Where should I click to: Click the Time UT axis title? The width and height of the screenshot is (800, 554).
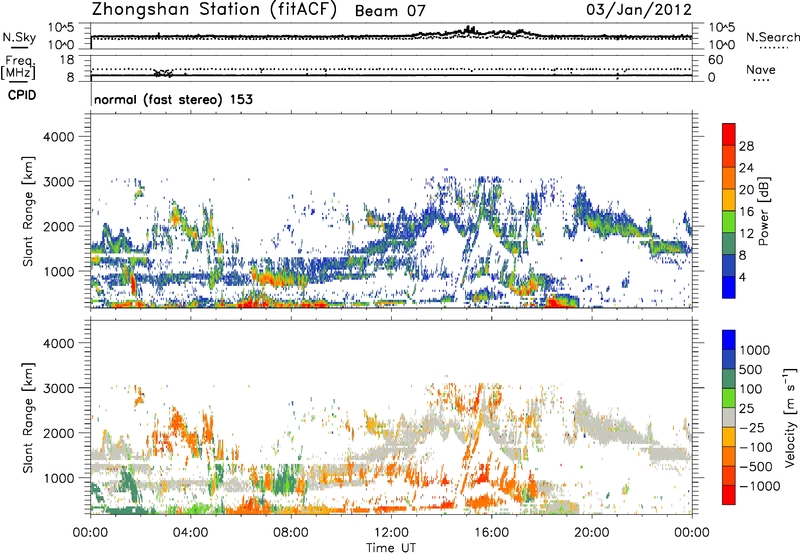(x=391, y=548)
